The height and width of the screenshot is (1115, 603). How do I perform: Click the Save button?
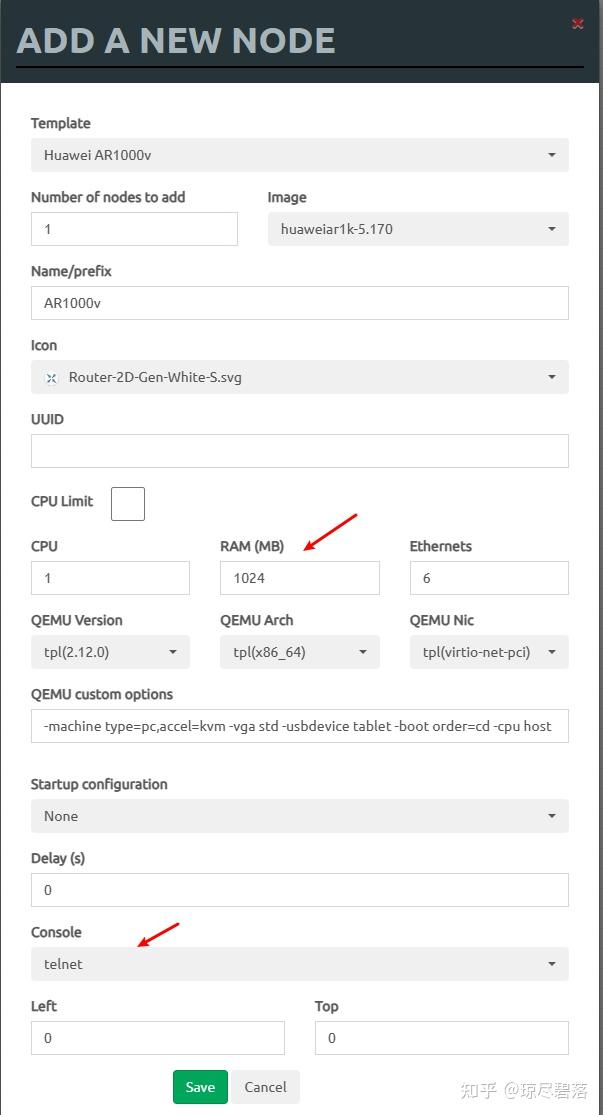(200, 1087)
